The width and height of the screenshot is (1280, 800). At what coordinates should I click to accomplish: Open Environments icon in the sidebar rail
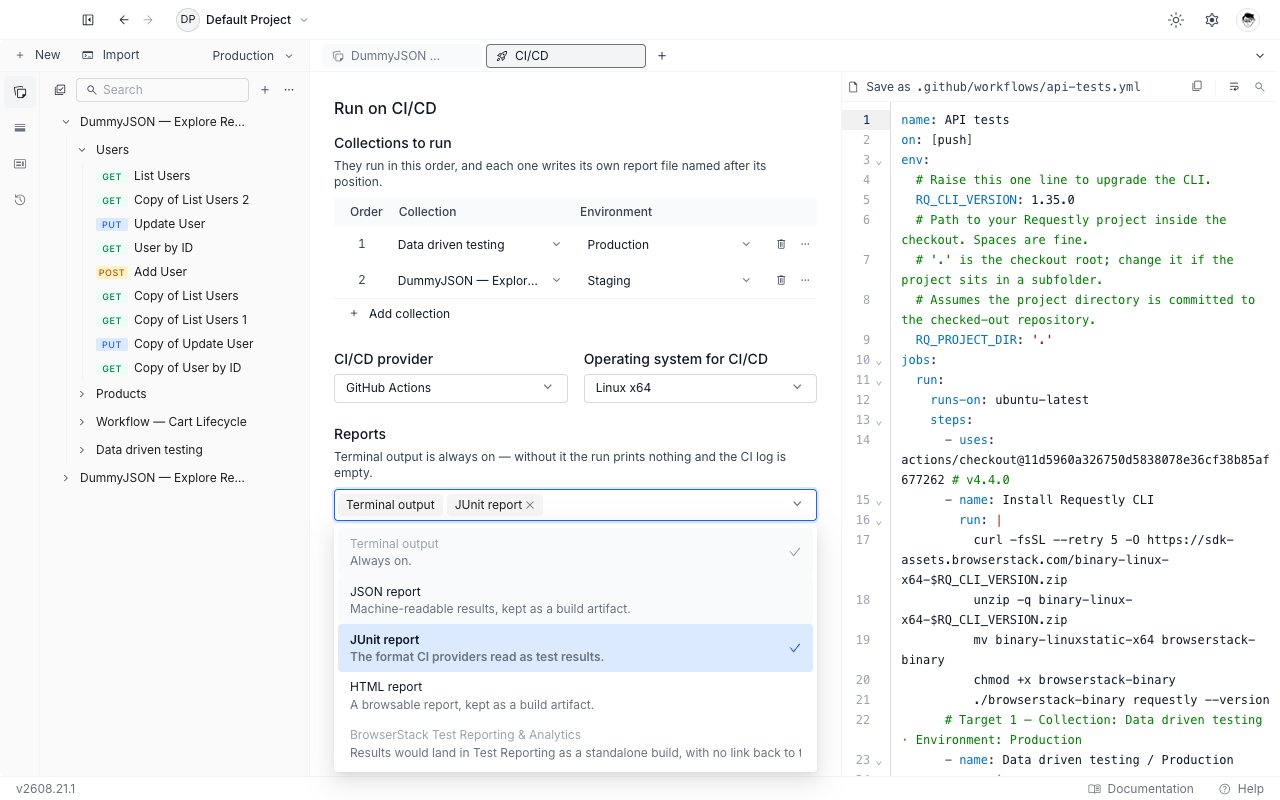(20, 128)
